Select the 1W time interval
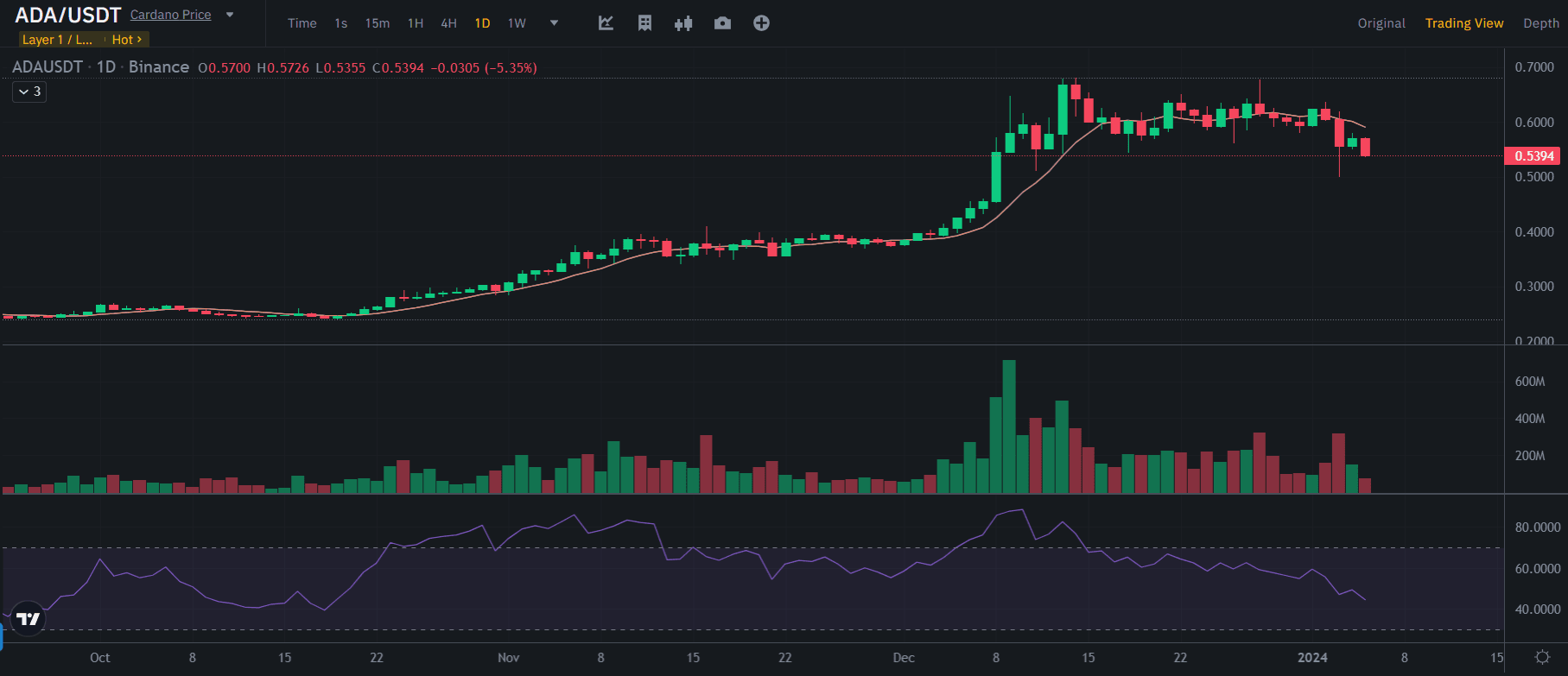 pyautogui.click(x=517, y=23)
